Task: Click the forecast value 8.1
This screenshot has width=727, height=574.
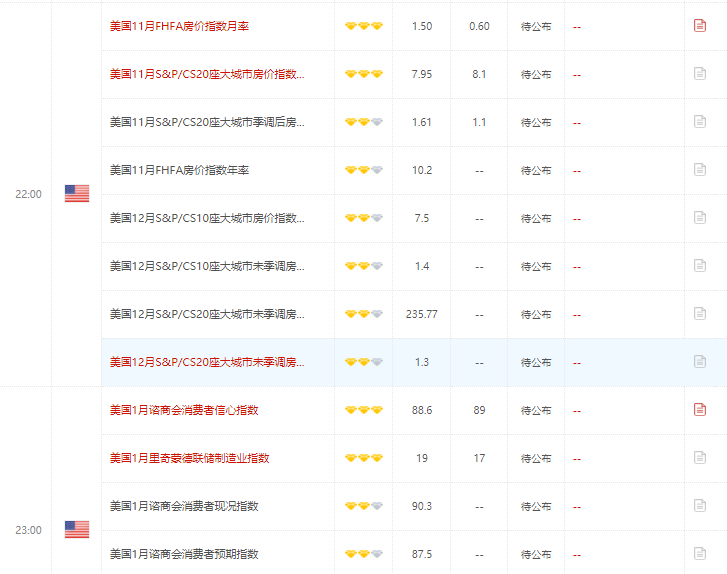Action: pyautogui.click(x=479, y=74)
